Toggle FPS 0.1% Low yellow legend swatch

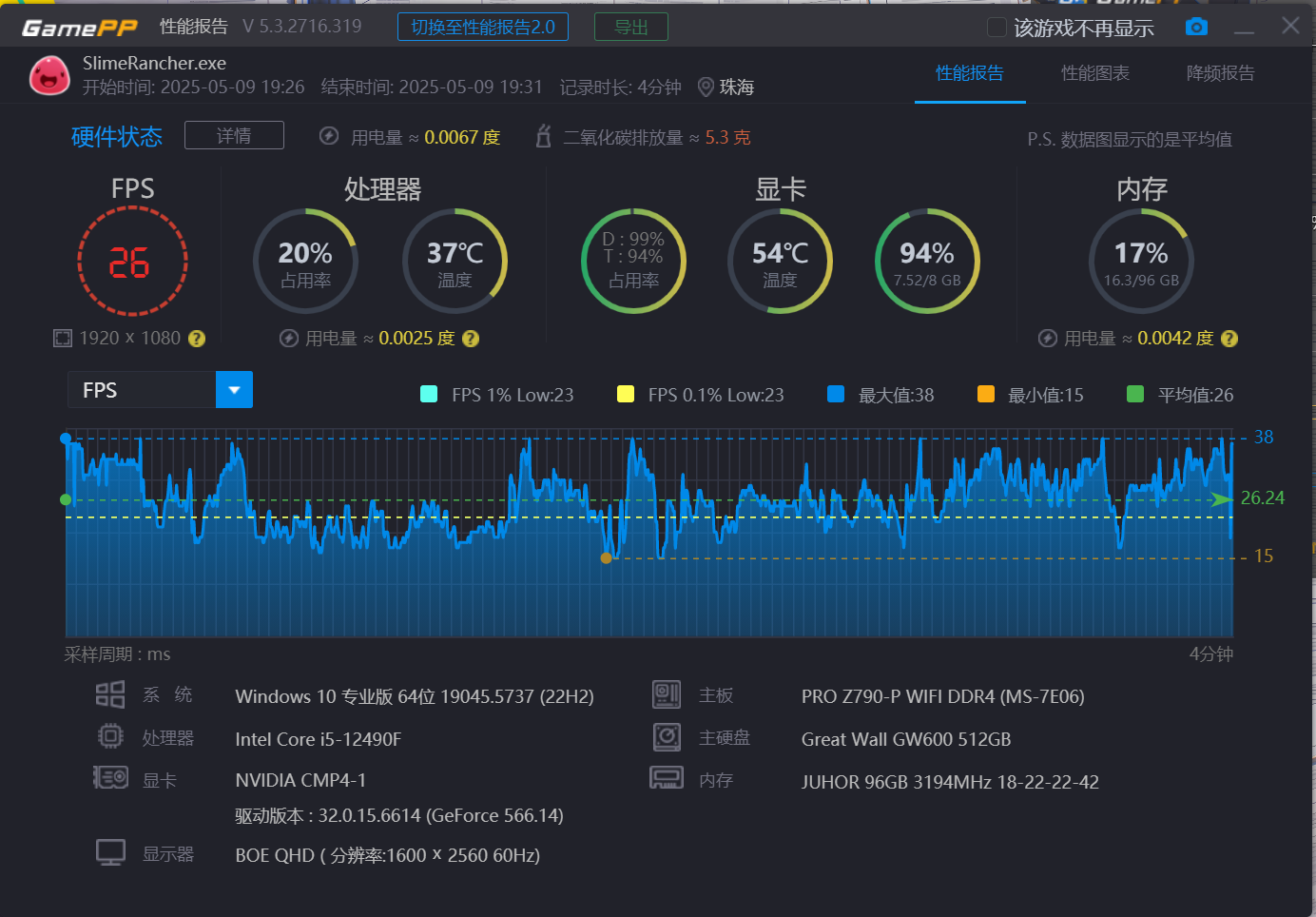click(x=626, y=394)
